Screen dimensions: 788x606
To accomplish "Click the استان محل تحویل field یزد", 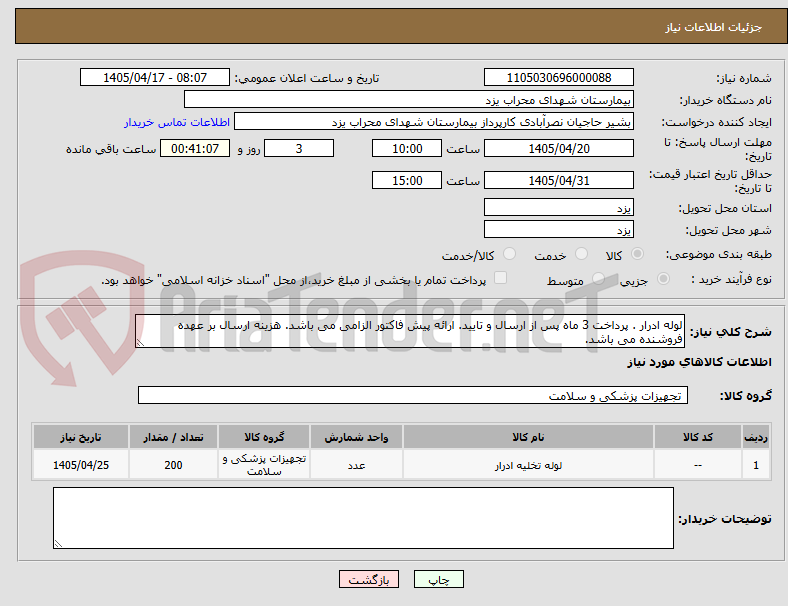I will [559, 208].
